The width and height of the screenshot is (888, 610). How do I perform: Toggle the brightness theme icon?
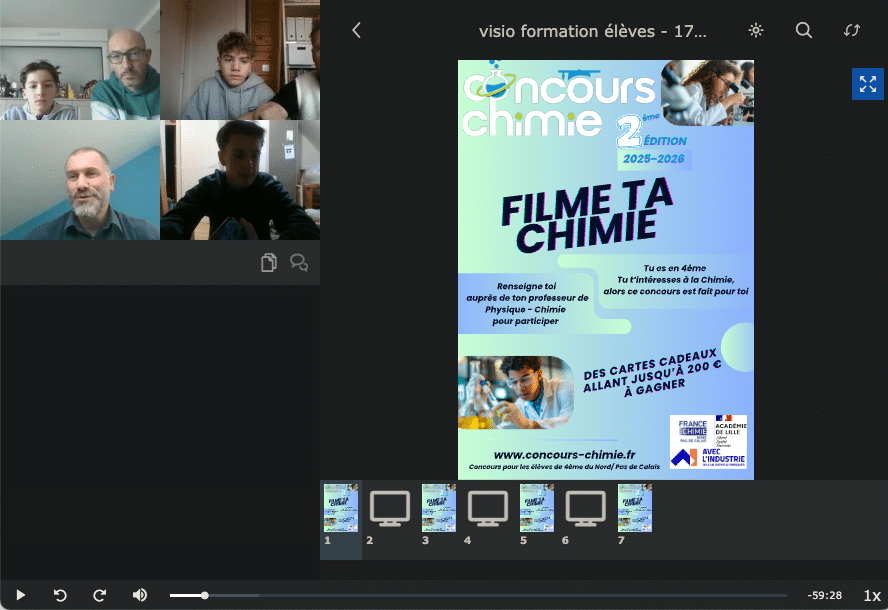click(x=756, y=30)
